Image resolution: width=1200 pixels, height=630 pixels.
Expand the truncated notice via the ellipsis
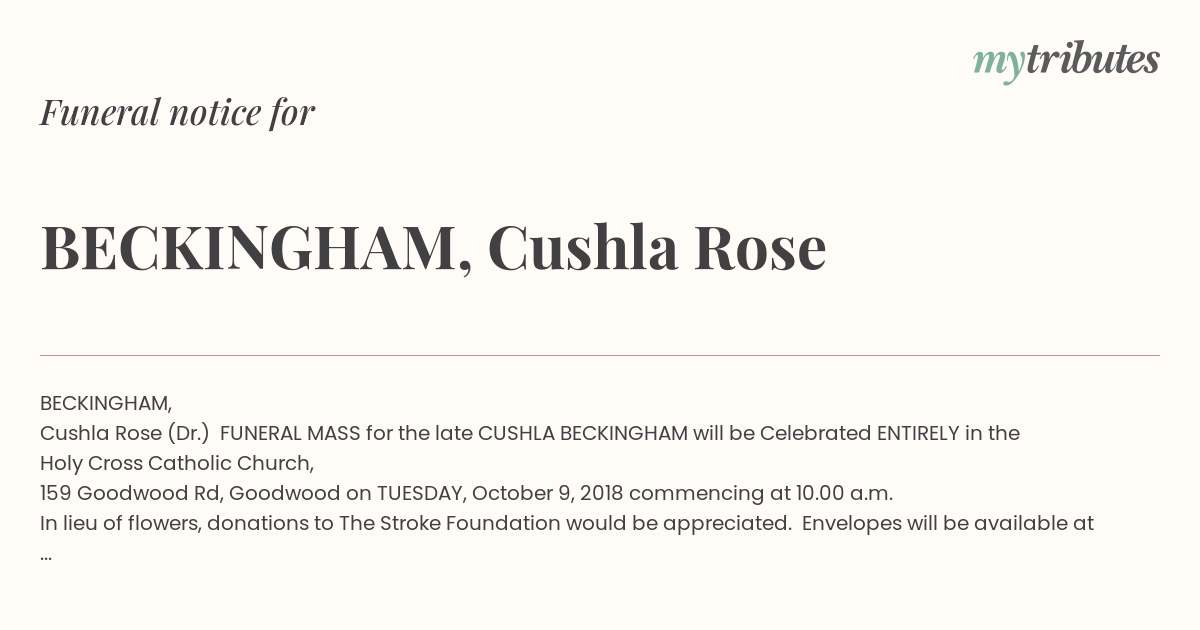coord(46,555)
